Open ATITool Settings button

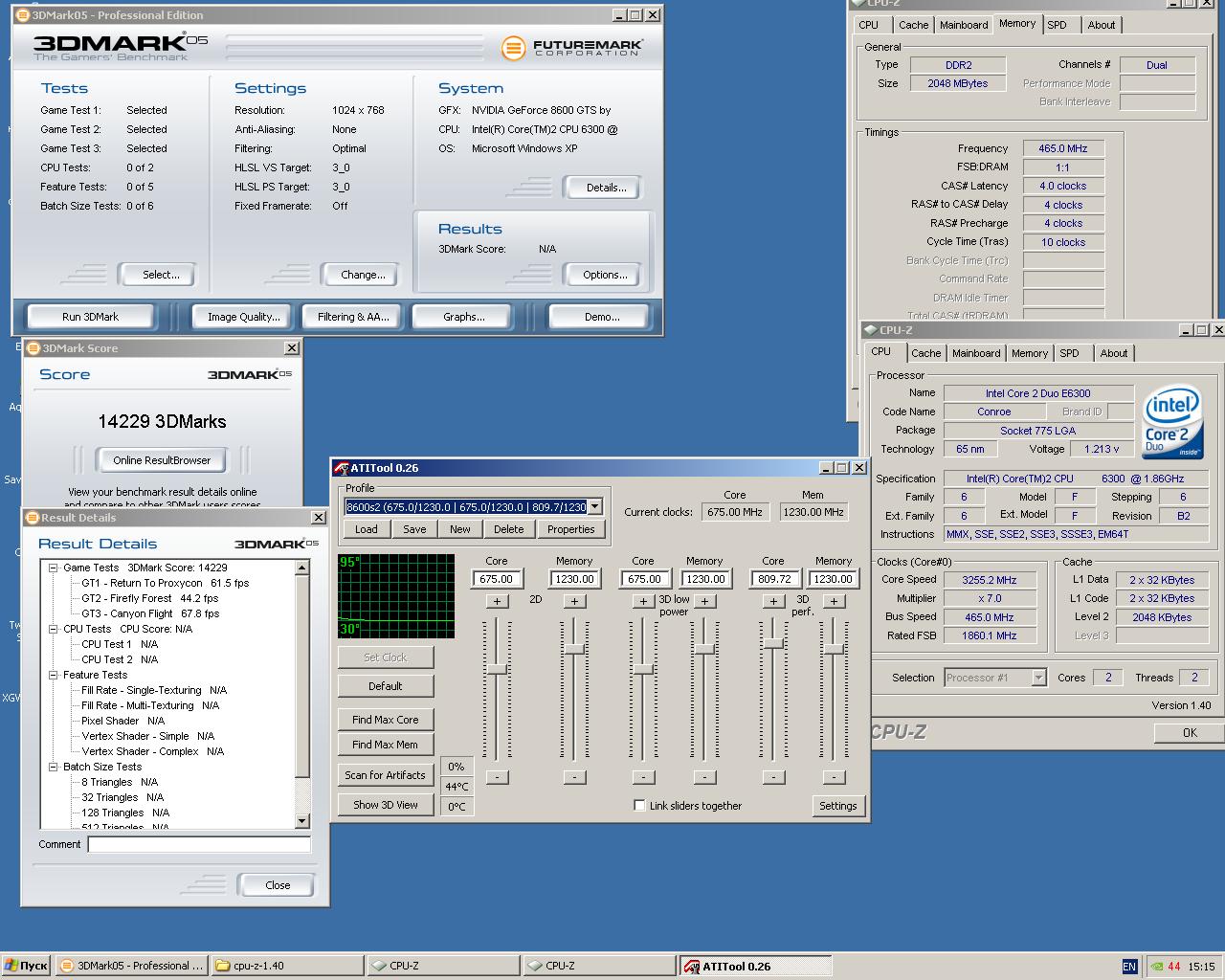coord(838,806)
